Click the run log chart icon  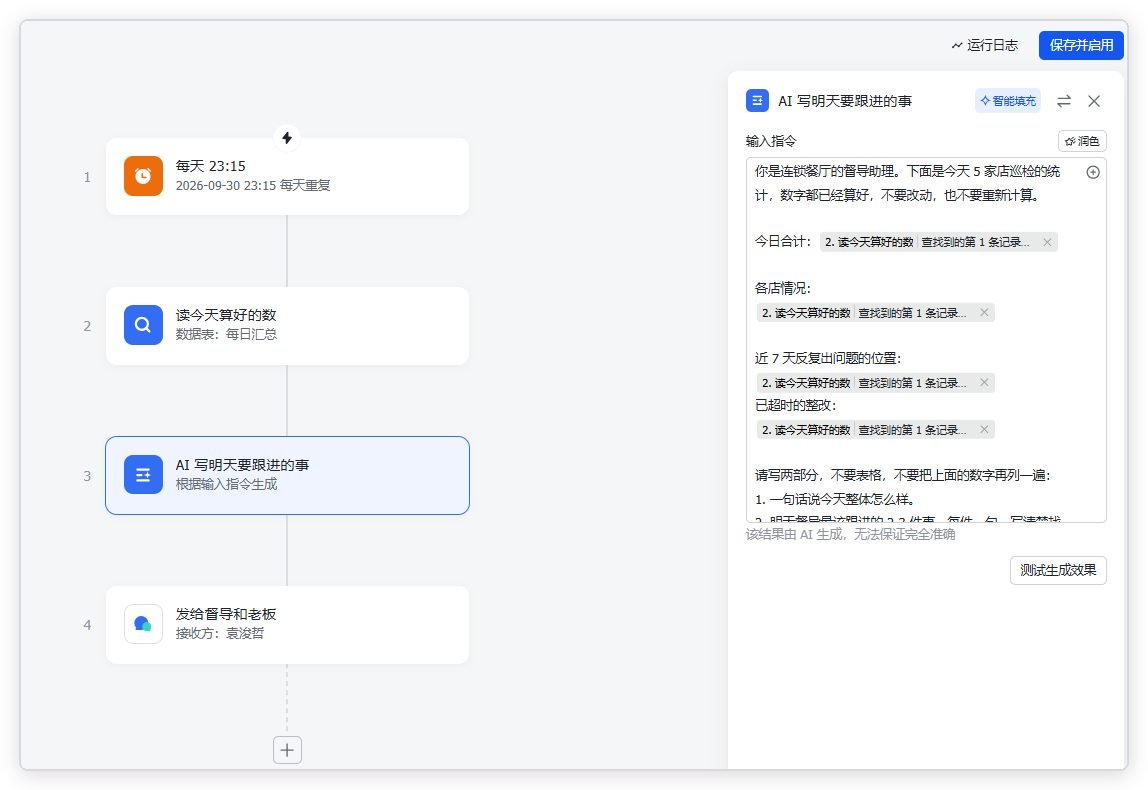pyautogui.click(x=956, y=45)
